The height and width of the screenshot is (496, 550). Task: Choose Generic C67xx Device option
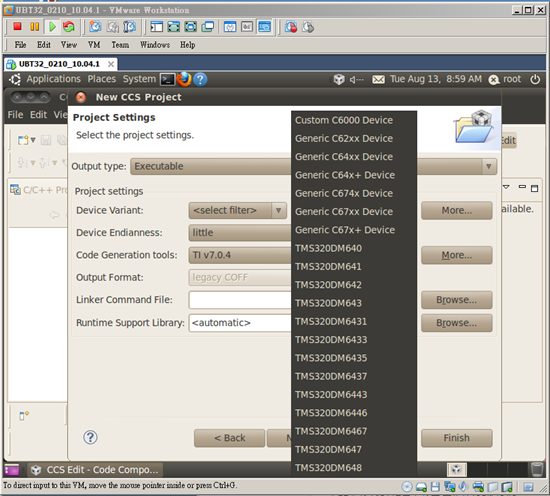(x=354, y=212)
